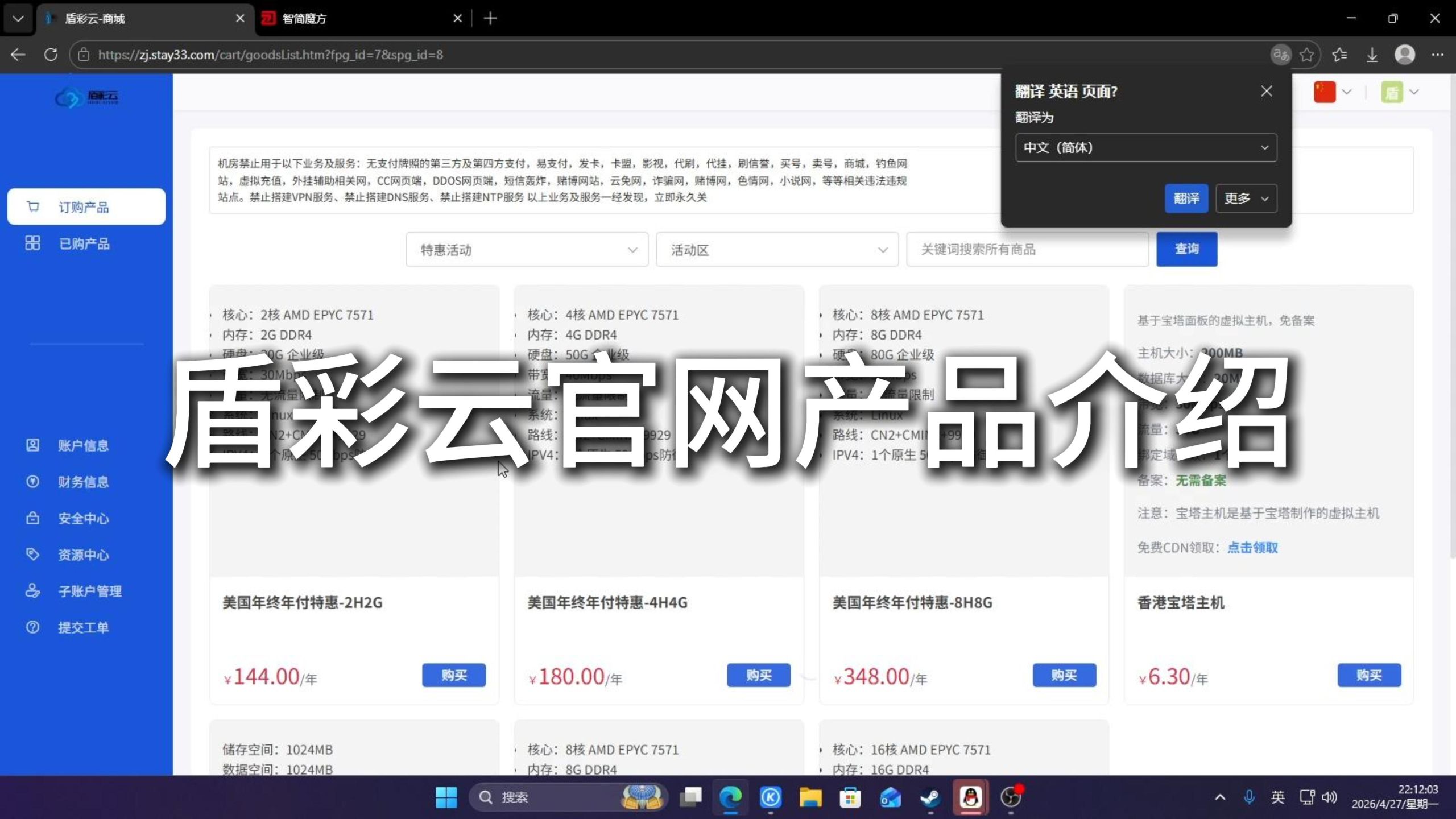Open 订购产品 in the sidebar

coord(86,206)
